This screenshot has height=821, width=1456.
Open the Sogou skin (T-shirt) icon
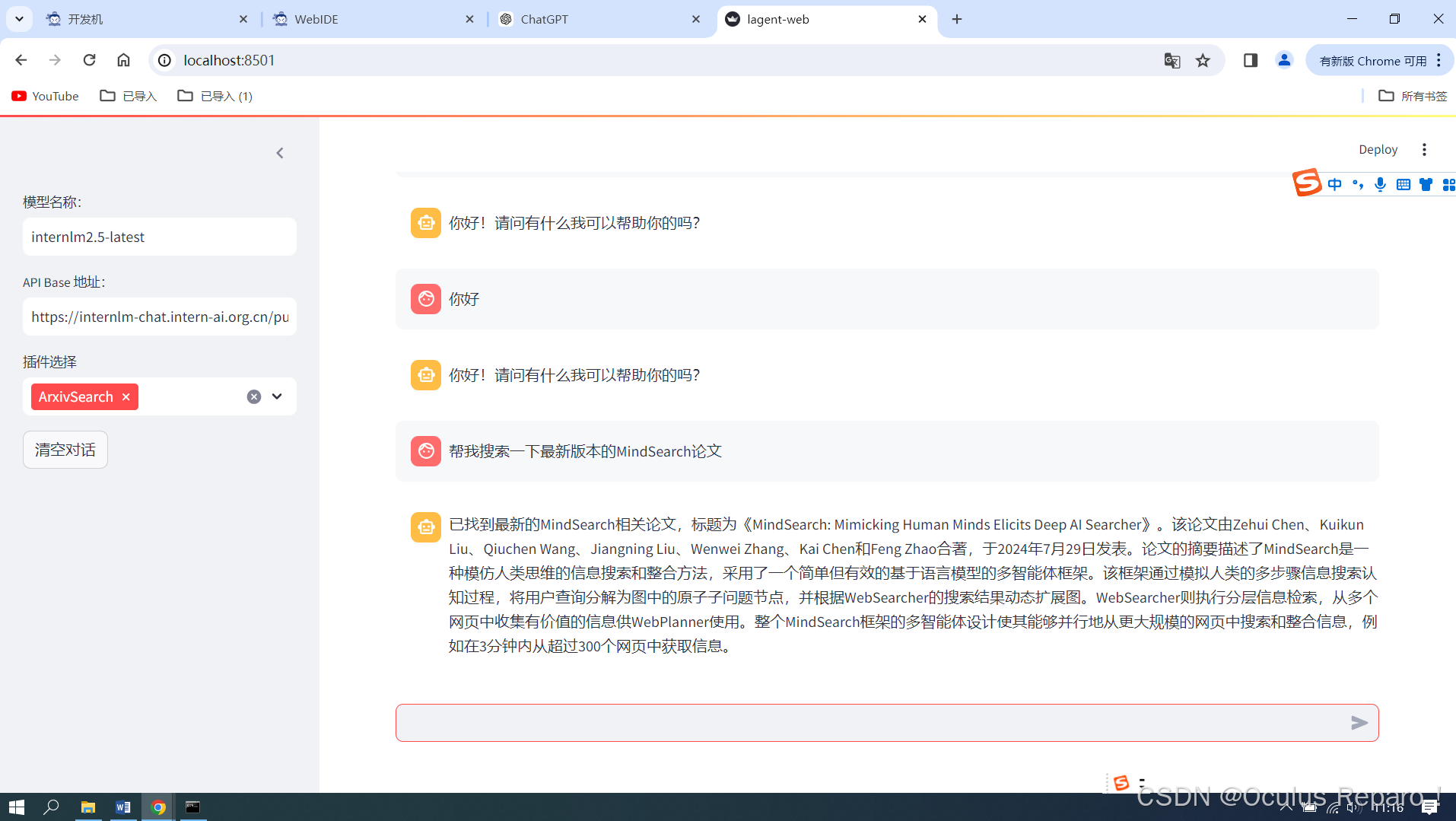click(x=1426, y=184)
